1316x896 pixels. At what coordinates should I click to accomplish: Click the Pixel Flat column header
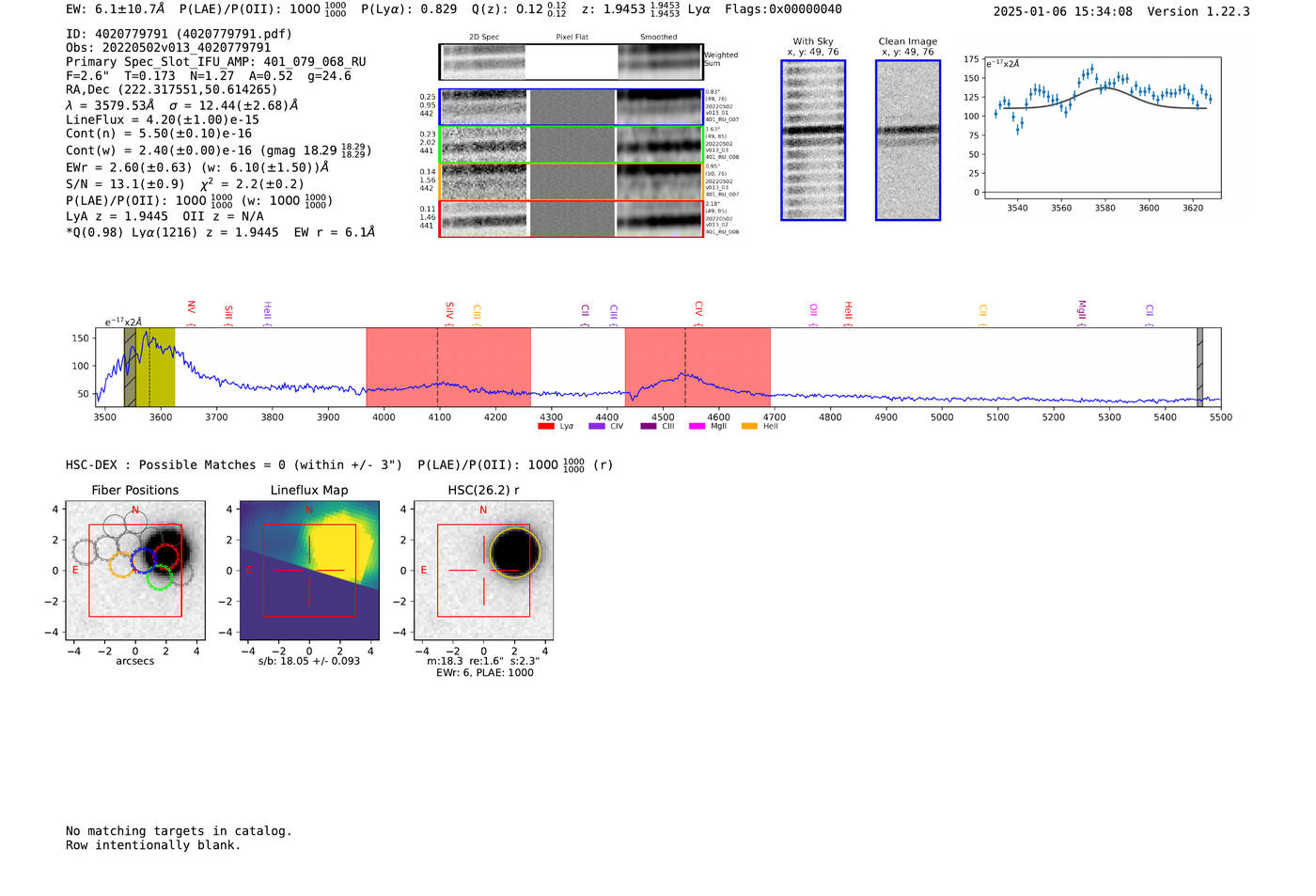pyautogui.click(x=572, y=38)
